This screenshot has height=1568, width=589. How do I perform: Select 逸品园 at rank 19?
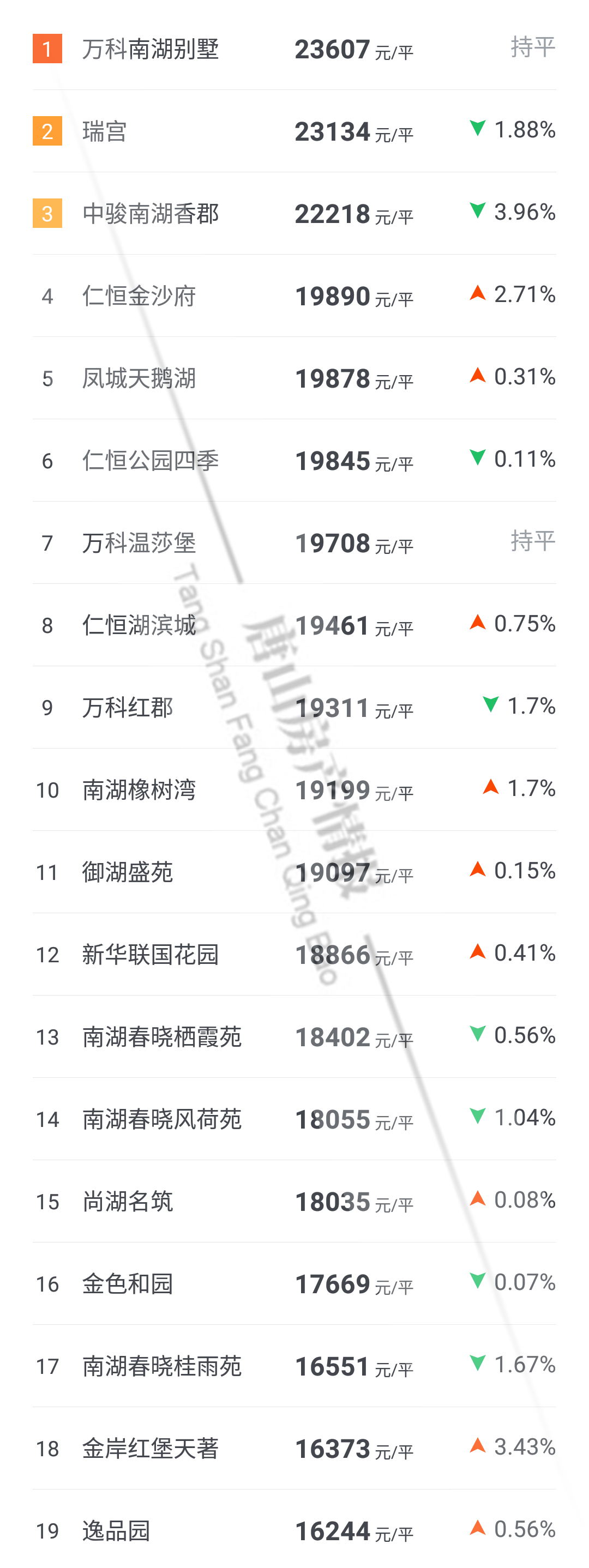tap(116, 1530)
